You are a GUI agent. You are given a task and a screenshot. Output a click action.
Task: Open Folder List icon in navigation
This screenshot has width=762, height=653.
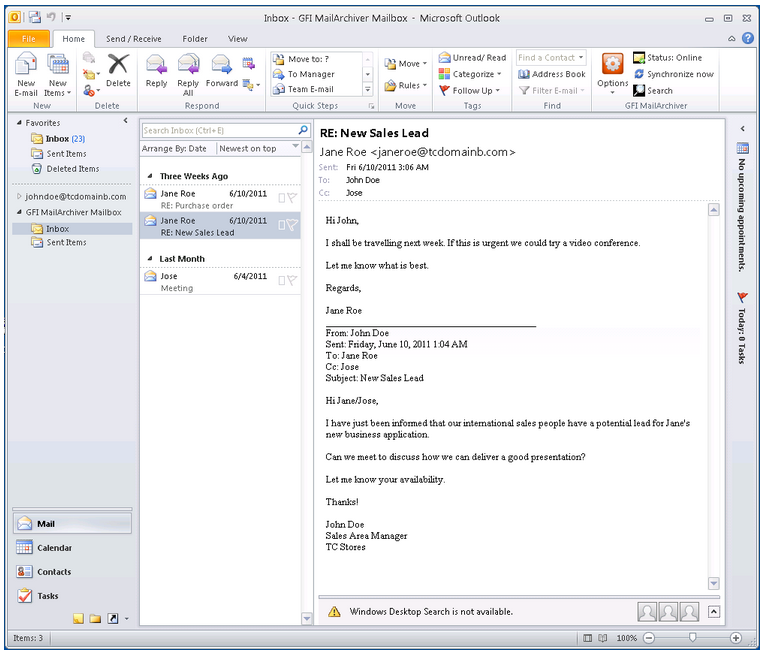pyautogui.click(x=95, y=619)
